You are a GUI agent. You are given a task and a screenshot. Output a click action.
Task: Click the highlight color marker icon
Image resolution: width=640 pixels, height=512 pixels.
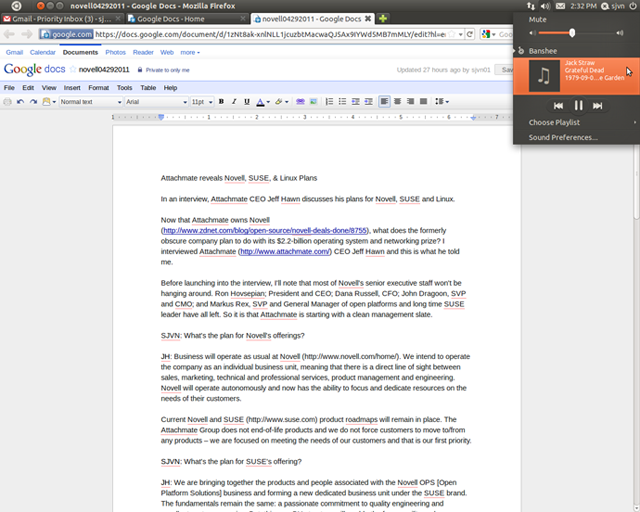click(x=278, y=102)
